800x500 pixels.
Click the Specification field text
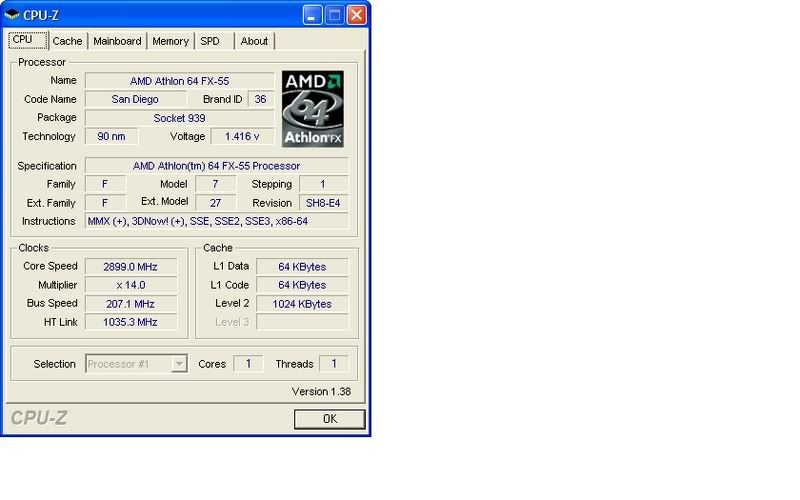click(217, 166)
